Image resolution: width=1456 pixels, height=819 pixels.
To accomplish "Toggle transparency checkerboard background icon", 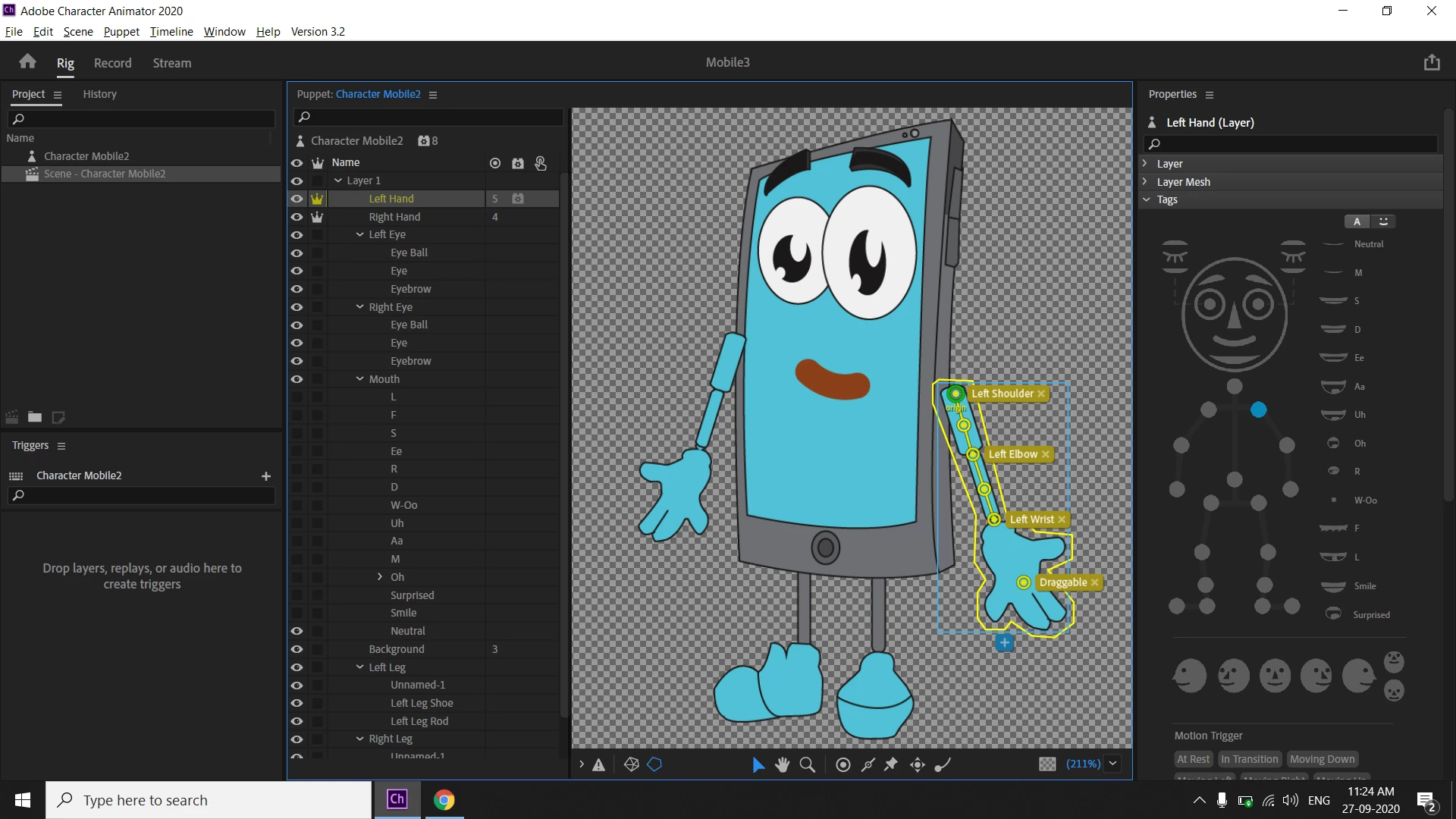I will [1047, 764].
